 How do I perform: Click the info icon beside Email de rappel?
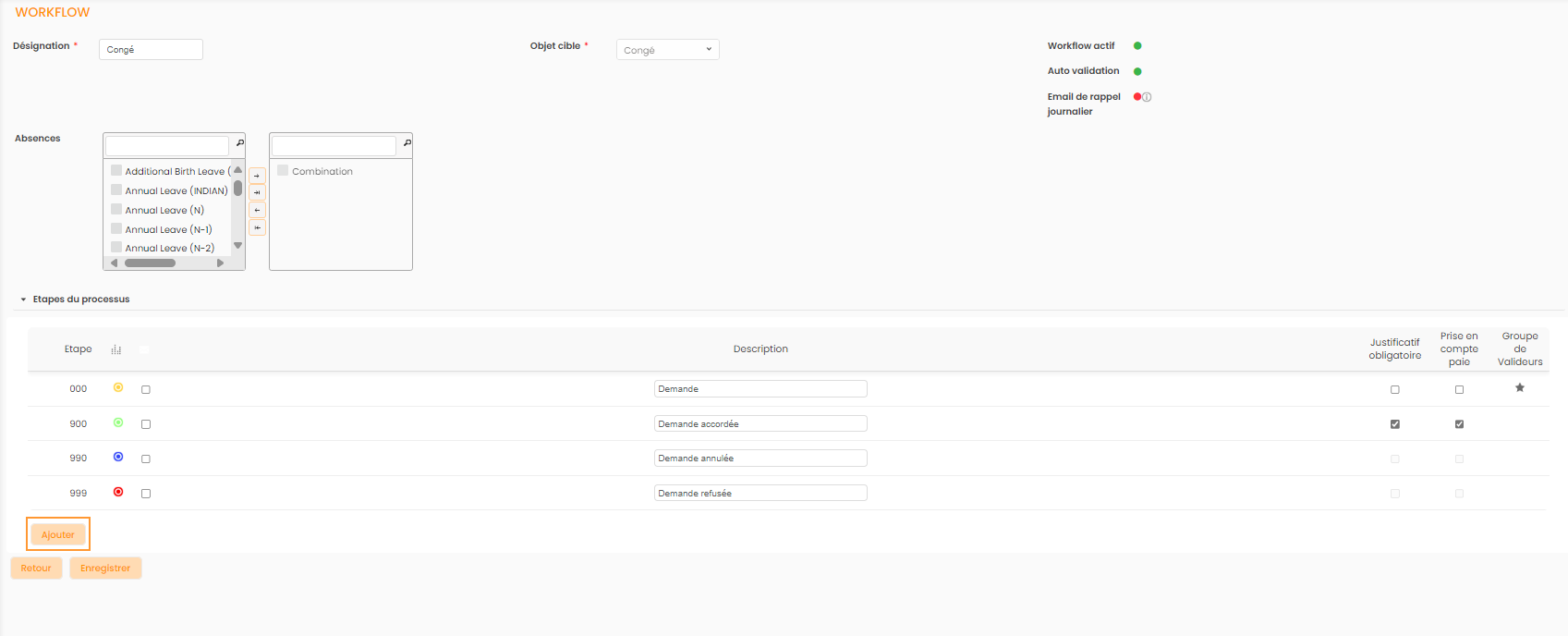1147,97
